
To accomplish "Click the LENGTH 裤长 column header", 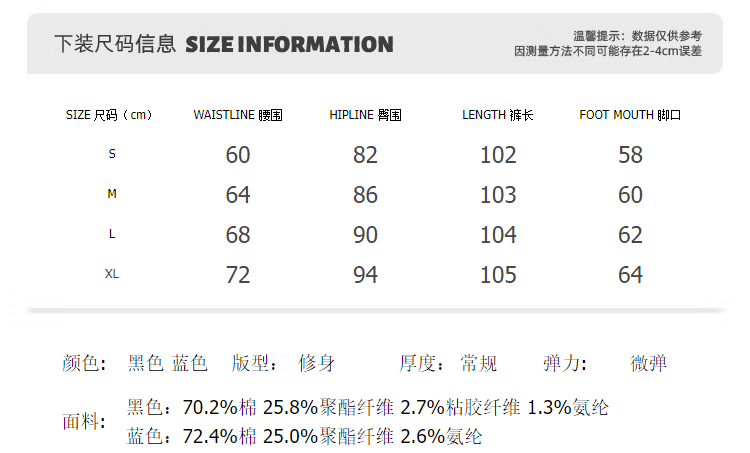I will tap(497, 115).
